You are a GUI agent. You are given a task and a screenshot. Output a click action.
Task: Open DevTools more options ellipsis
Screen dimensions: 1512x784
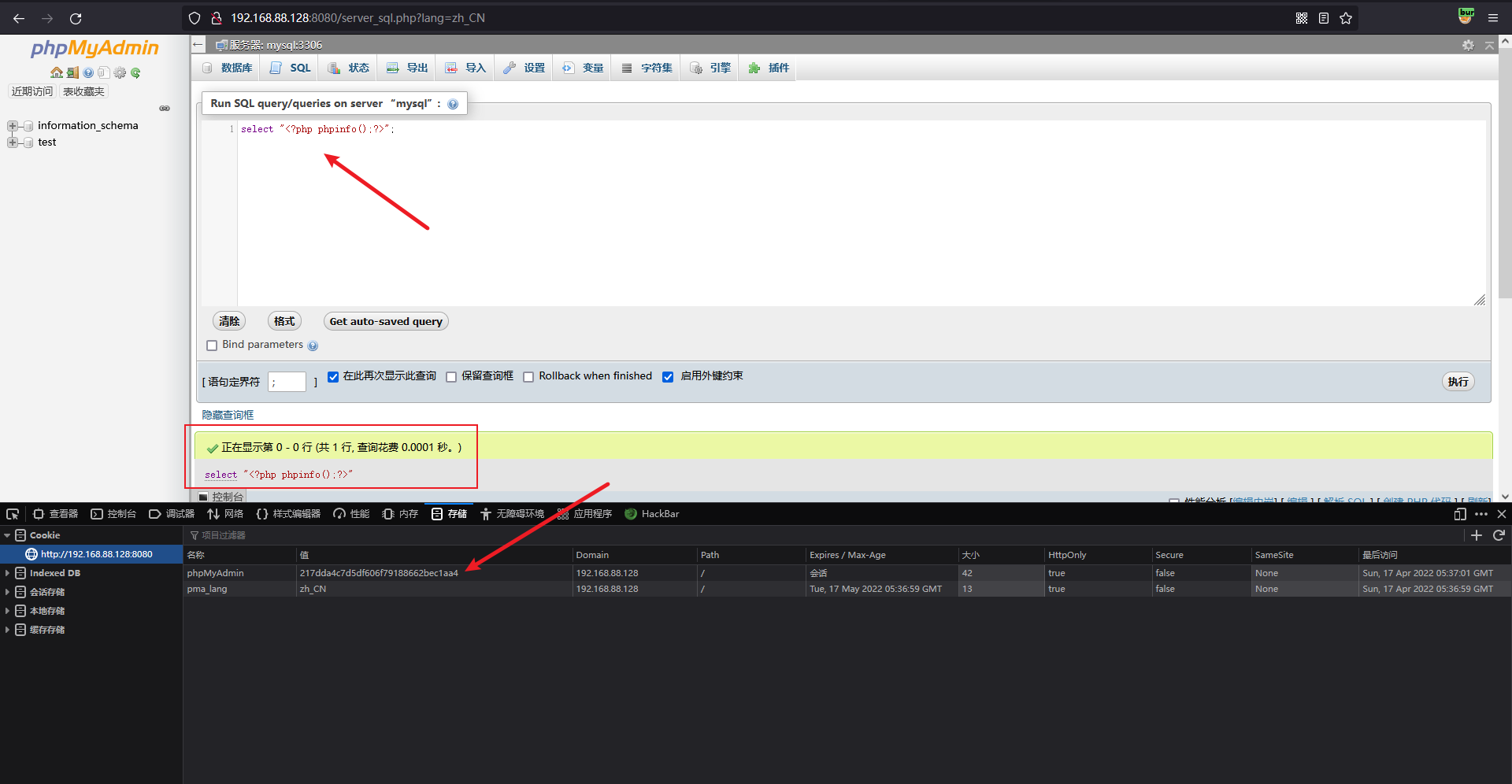coord(1481,514)
